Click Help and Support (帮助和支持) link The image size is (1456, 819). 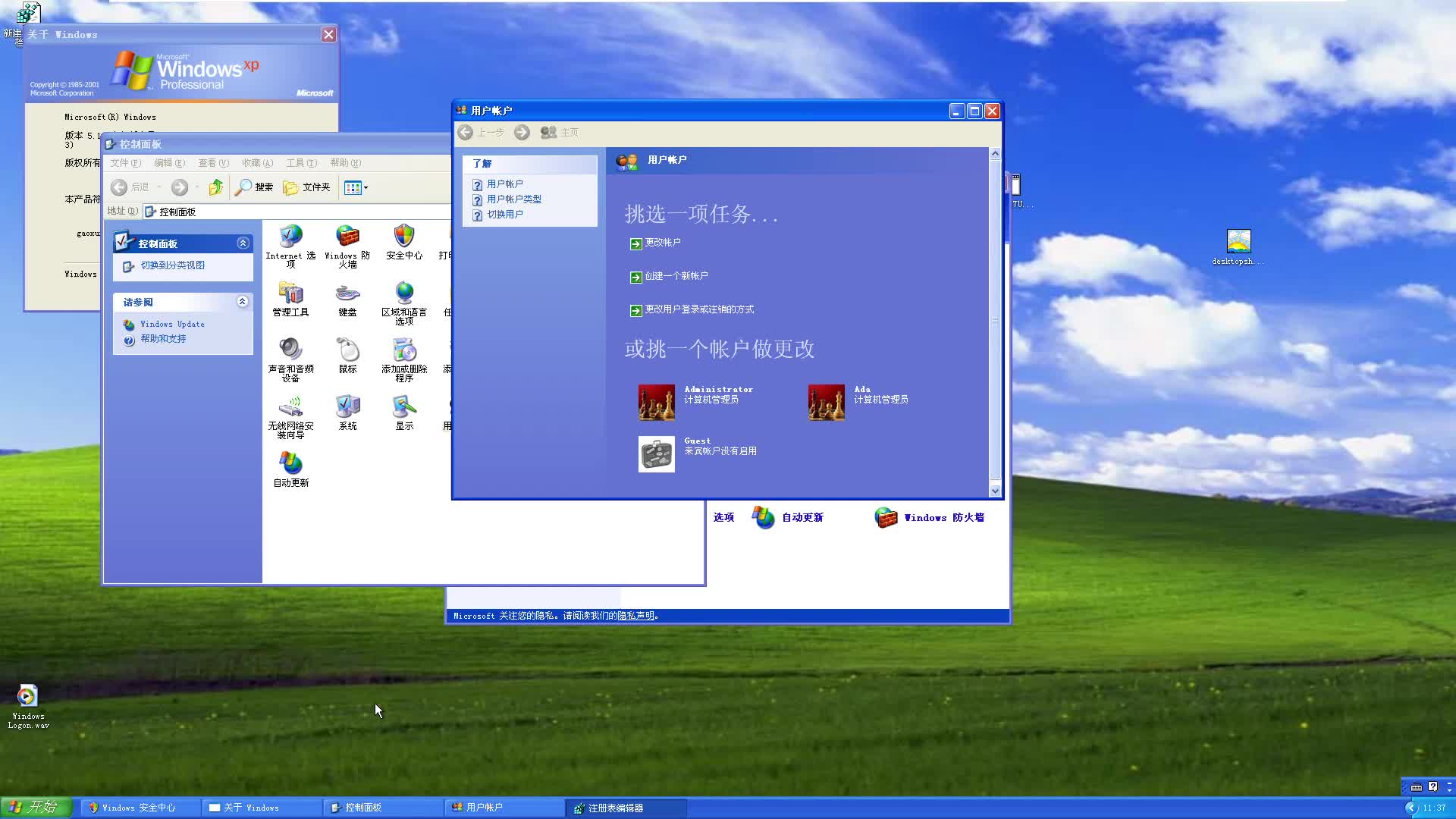pyautogui.click(x=163, y=339)
